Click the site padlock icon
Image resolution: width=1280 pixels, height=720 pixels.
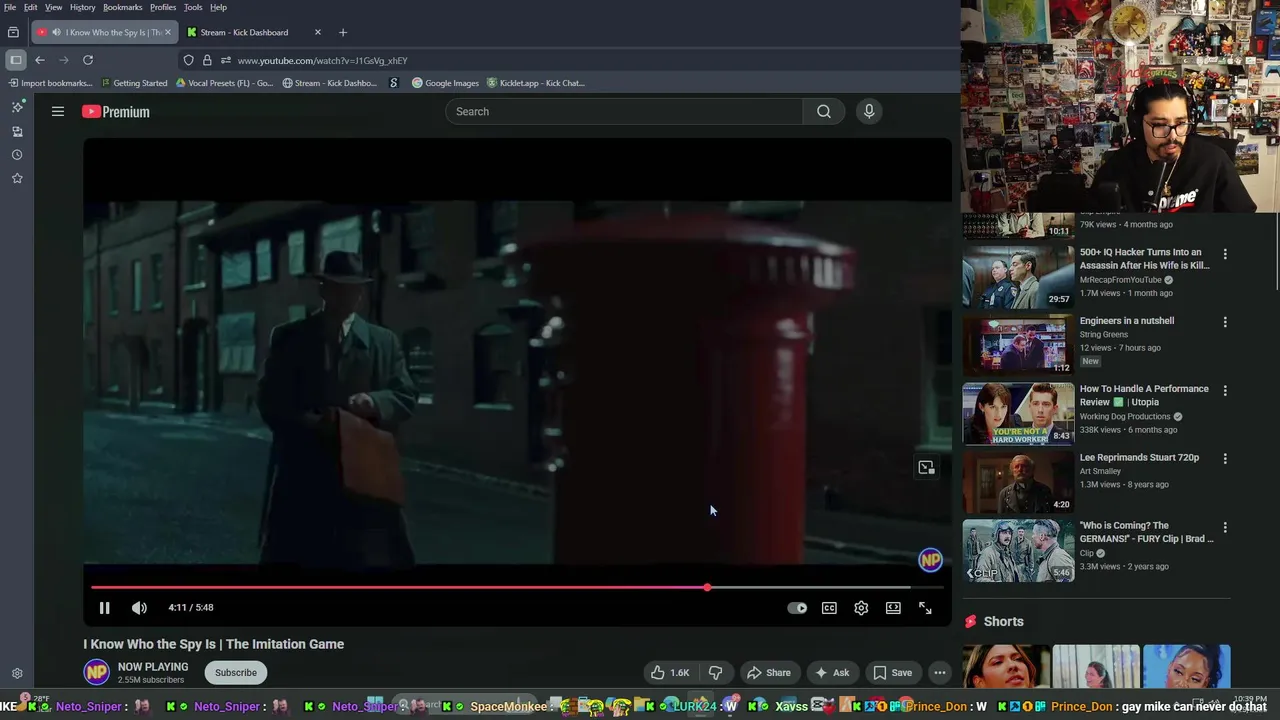click(x=207, y=60)
